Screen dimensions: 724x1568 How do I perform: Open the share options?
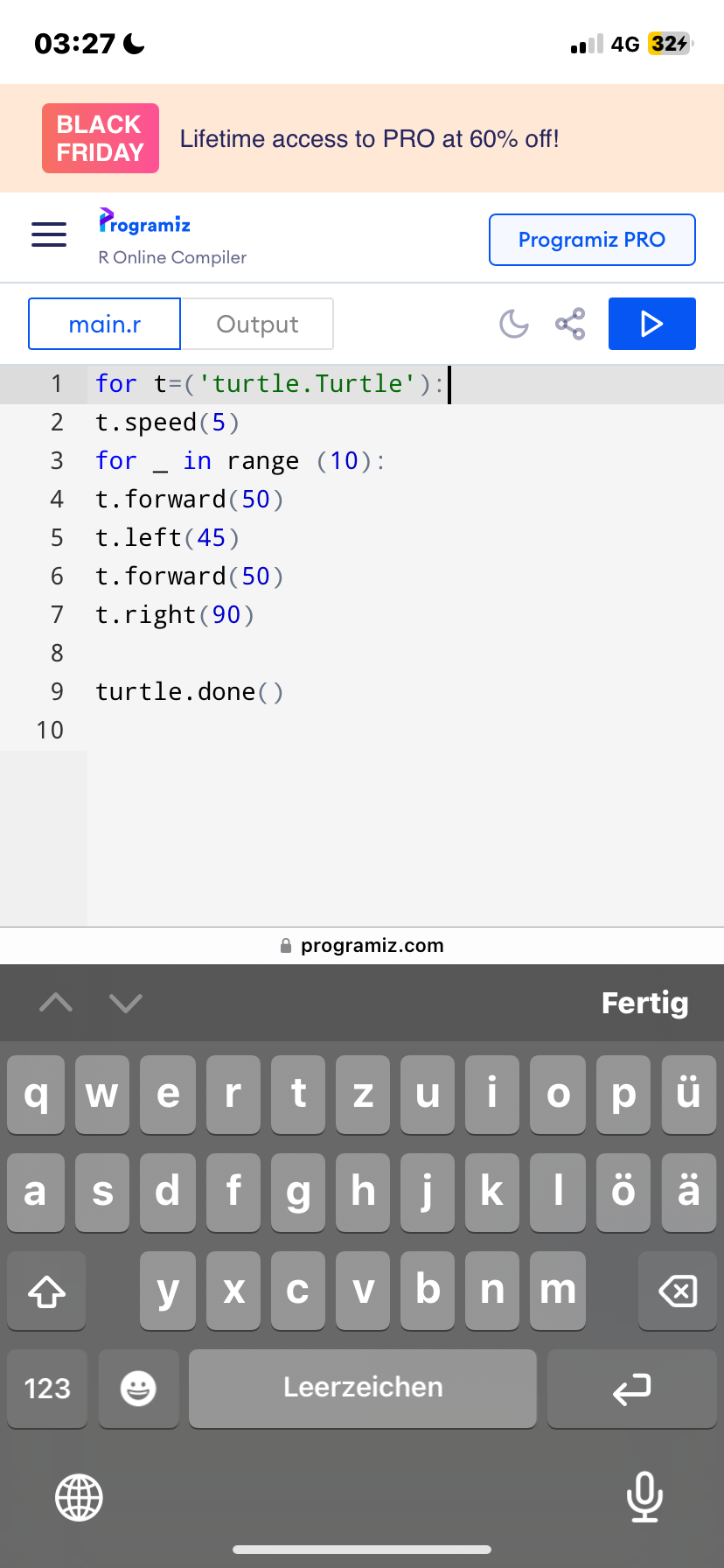point(567,324)
